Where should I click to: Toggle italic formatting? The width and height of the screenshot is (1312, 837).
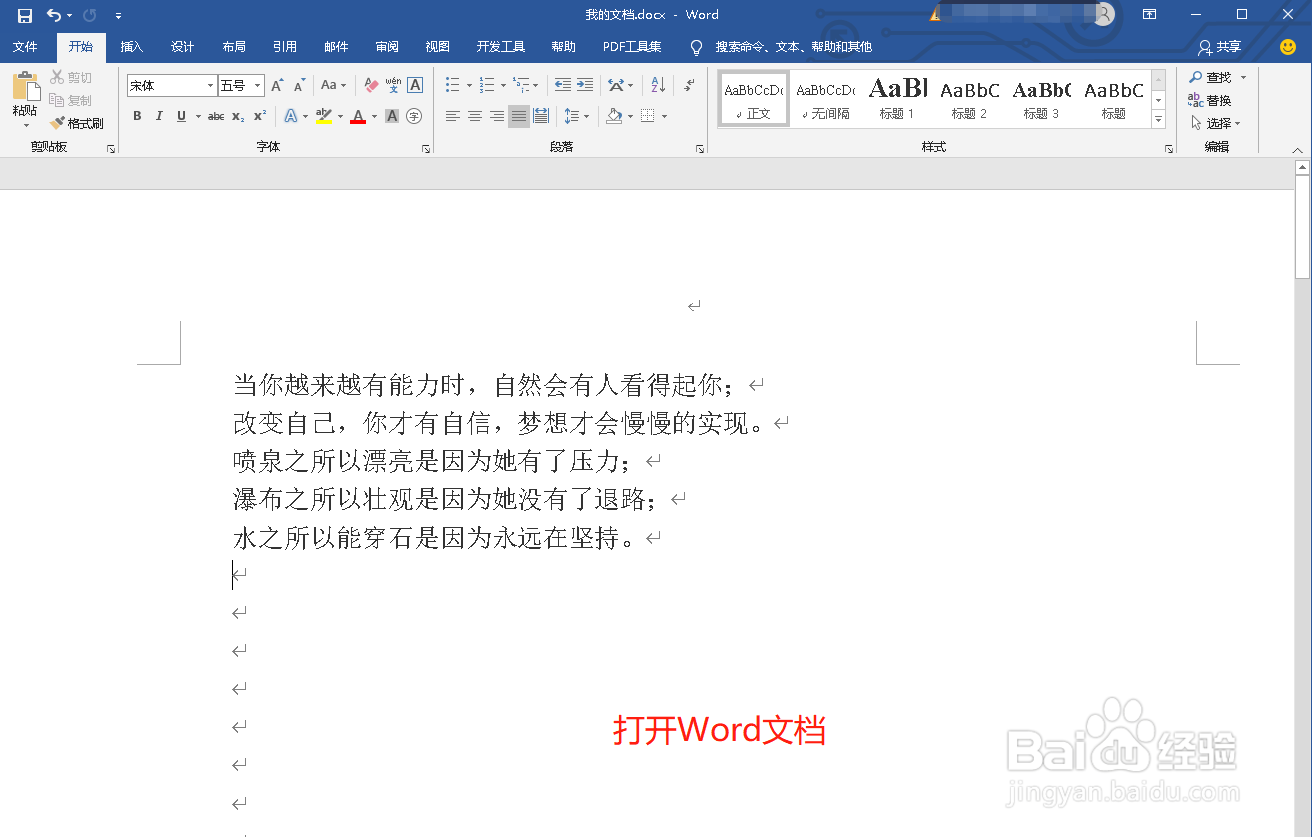click(x=160, y=116)
